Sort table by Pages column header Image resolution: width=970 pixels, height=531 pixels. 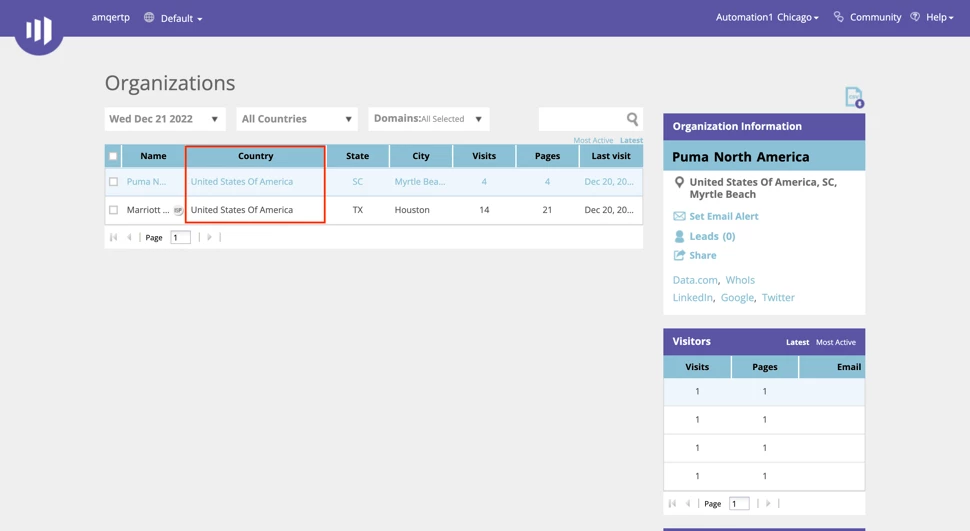[x=547, y=156]
